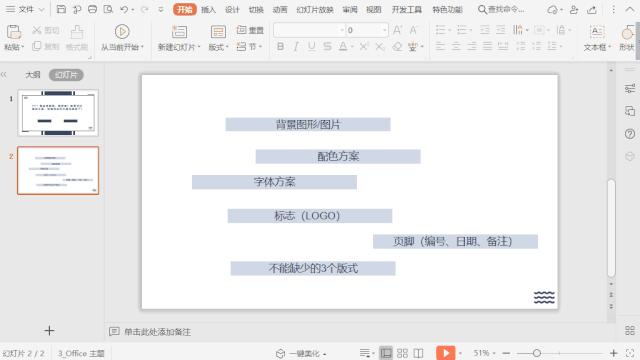This screenshot has height=360, width=640.
Task: Click the Redo arrow icon
Action: point(144,9)
